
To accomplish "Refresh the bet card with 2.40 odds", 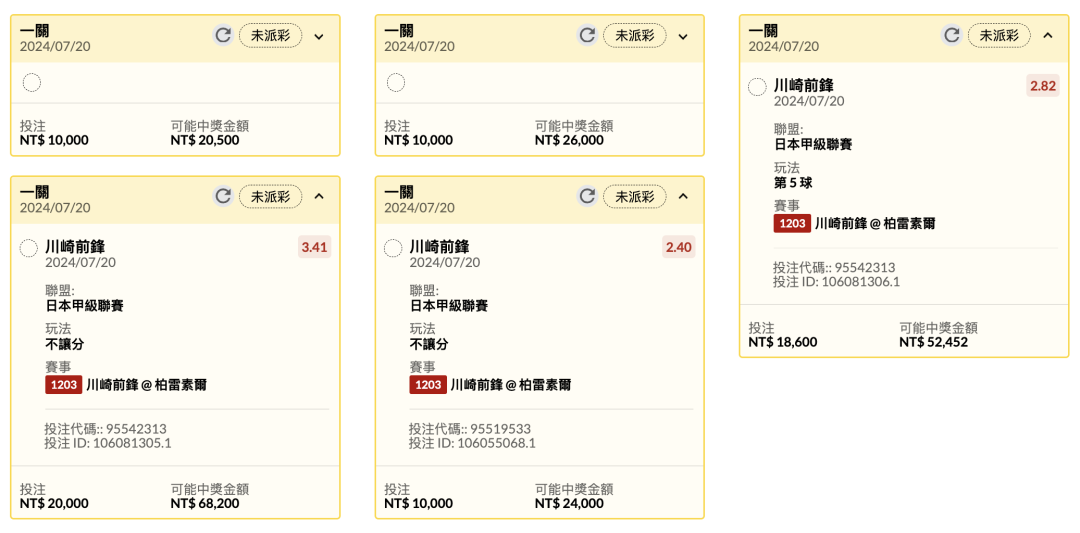I will coord(588,197).
